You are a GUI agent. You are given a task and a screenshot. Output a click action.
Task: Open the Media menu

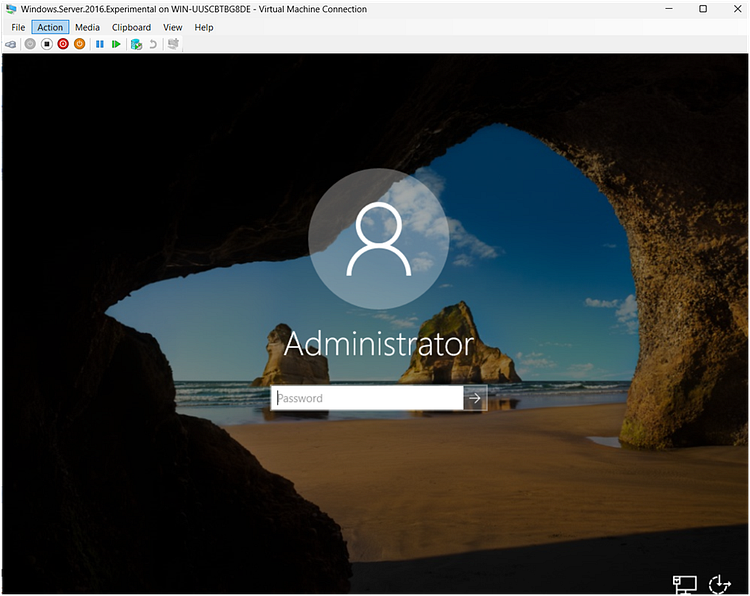pyautogui.click(x=88, y=27)
